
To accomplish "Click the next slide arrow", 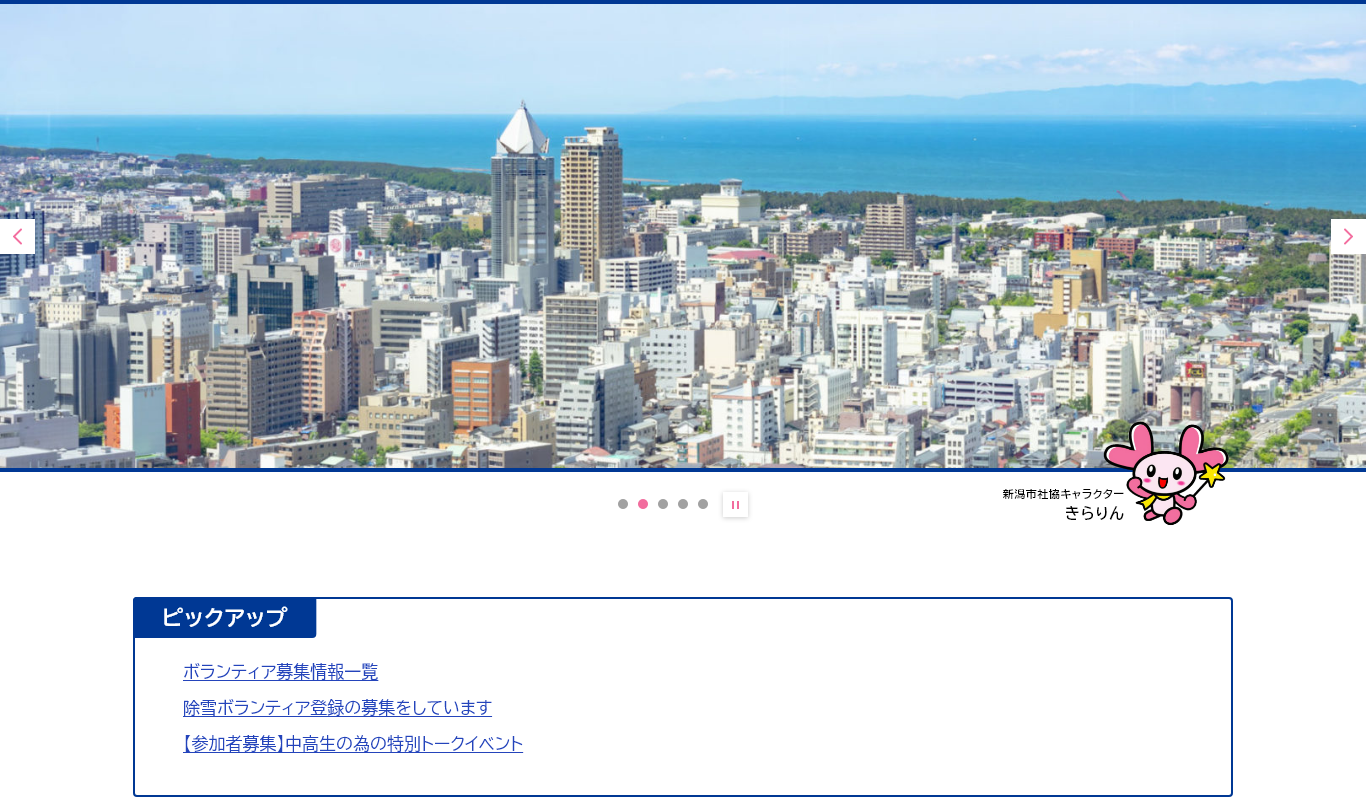I will click(x=1348, y=237).
